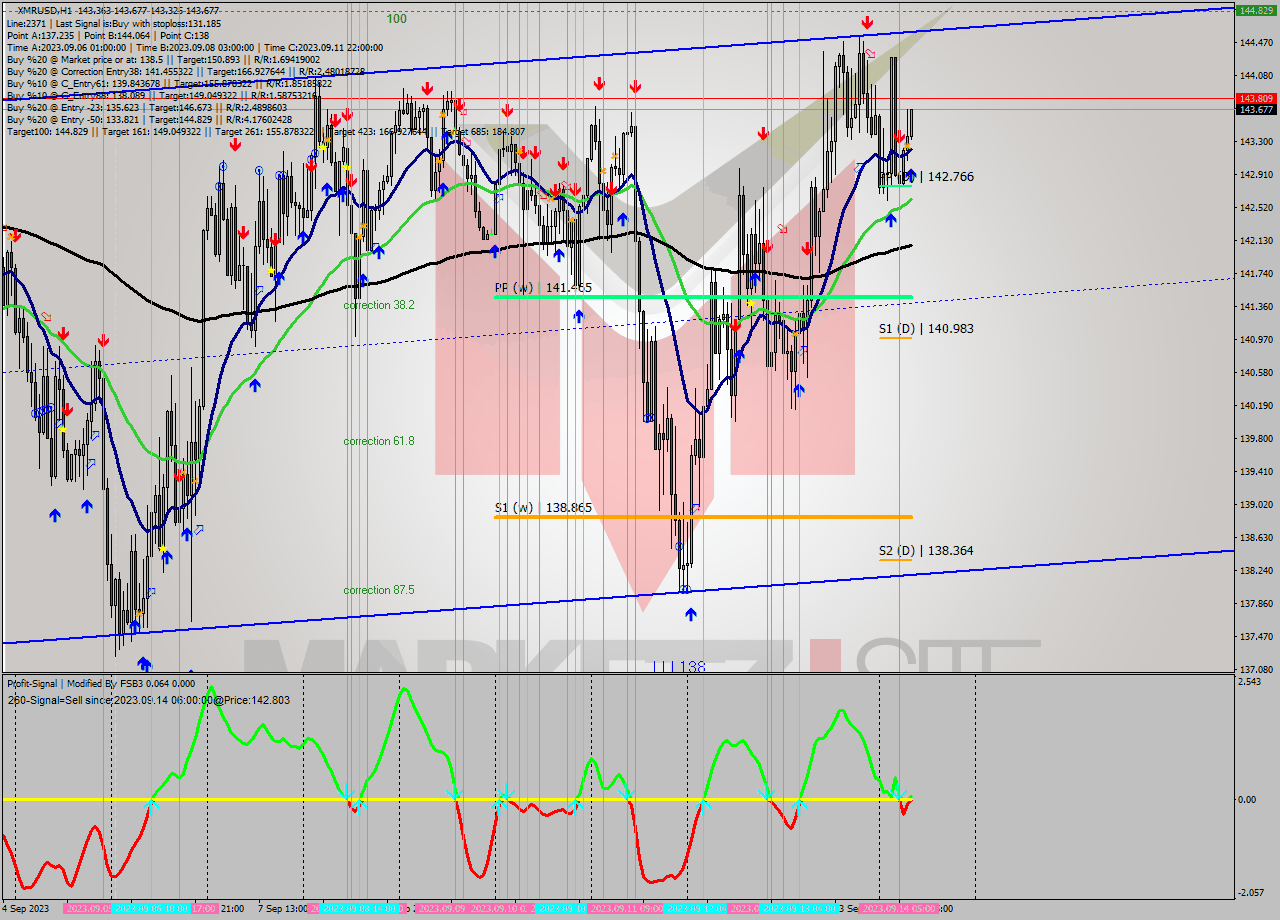The image size is (1280, 920).
Task: Click the green 144.829 price tag
Action: (1255, 10)
